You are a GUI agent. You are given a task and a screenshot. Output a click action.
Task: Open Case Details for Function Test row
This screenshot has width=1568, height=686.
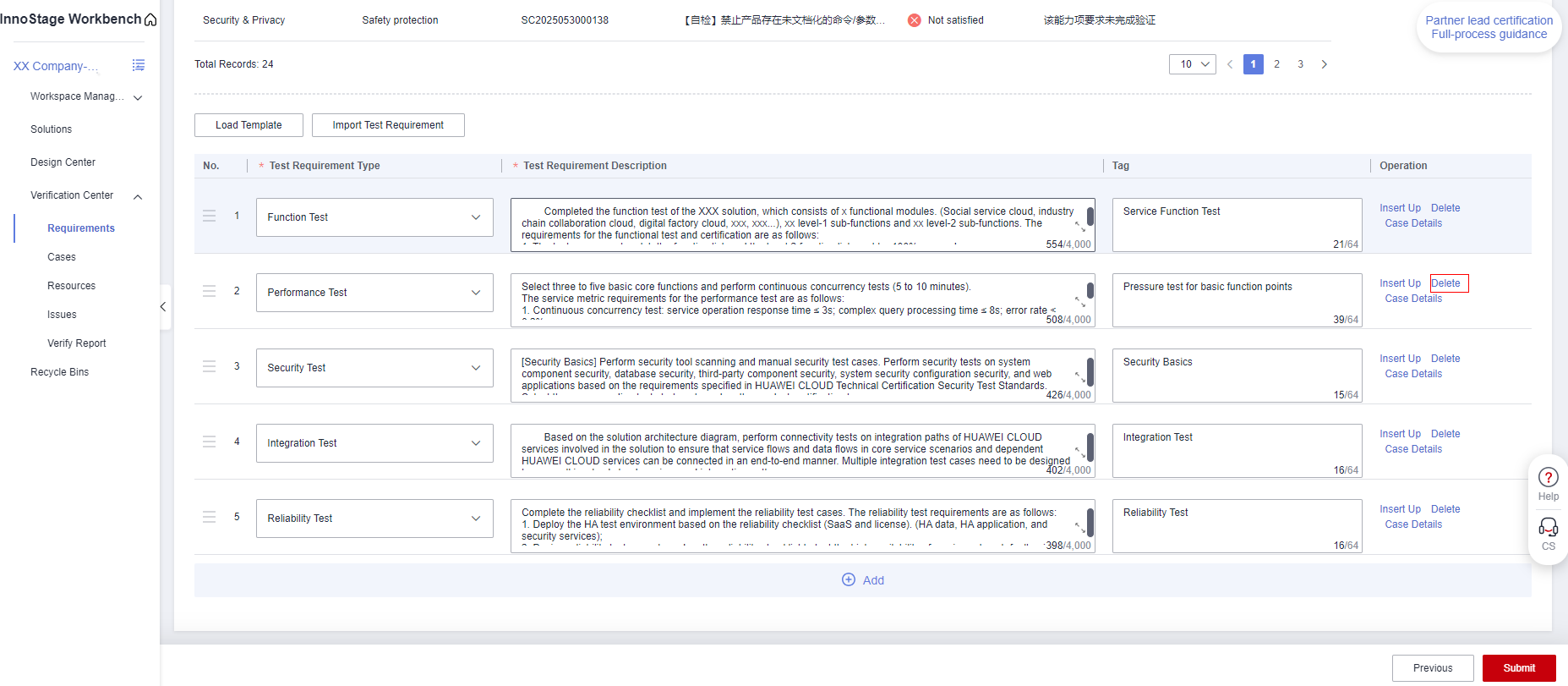[x=1413, y=223]
